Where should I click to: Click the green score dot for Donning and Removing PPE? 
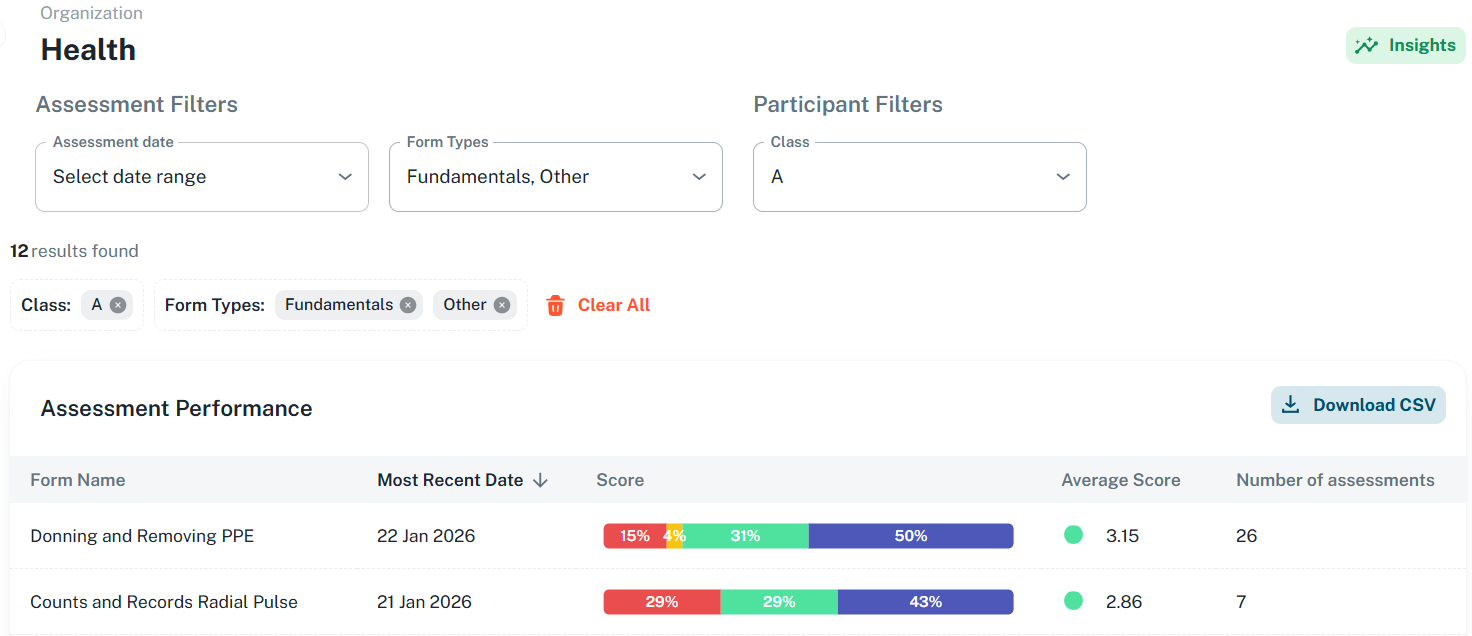pos(1073,535)
